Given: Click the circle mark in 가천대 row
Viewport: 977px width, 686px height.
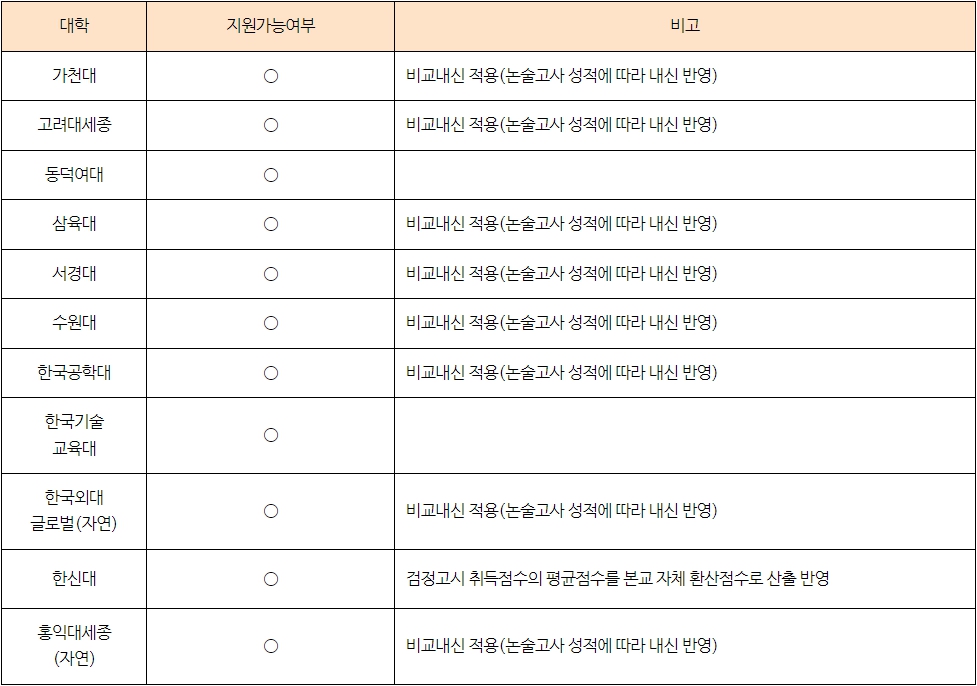Looking at the screenshot, I should pos(270,76).
